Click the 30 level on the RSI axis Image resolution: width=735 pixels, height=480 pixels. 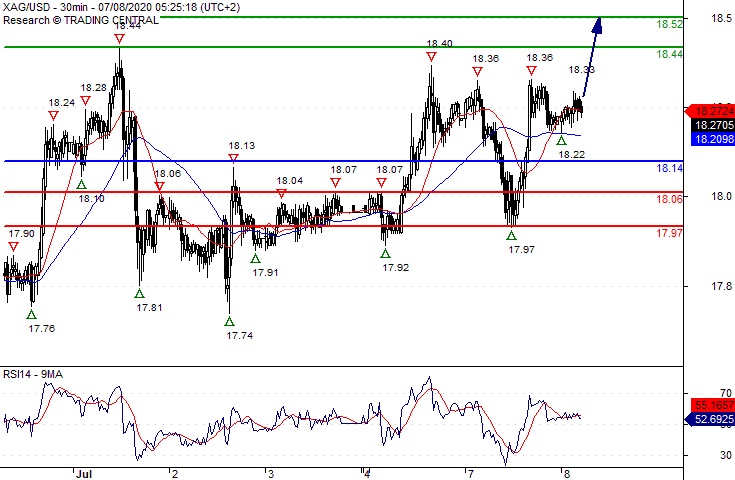[726, 455]
